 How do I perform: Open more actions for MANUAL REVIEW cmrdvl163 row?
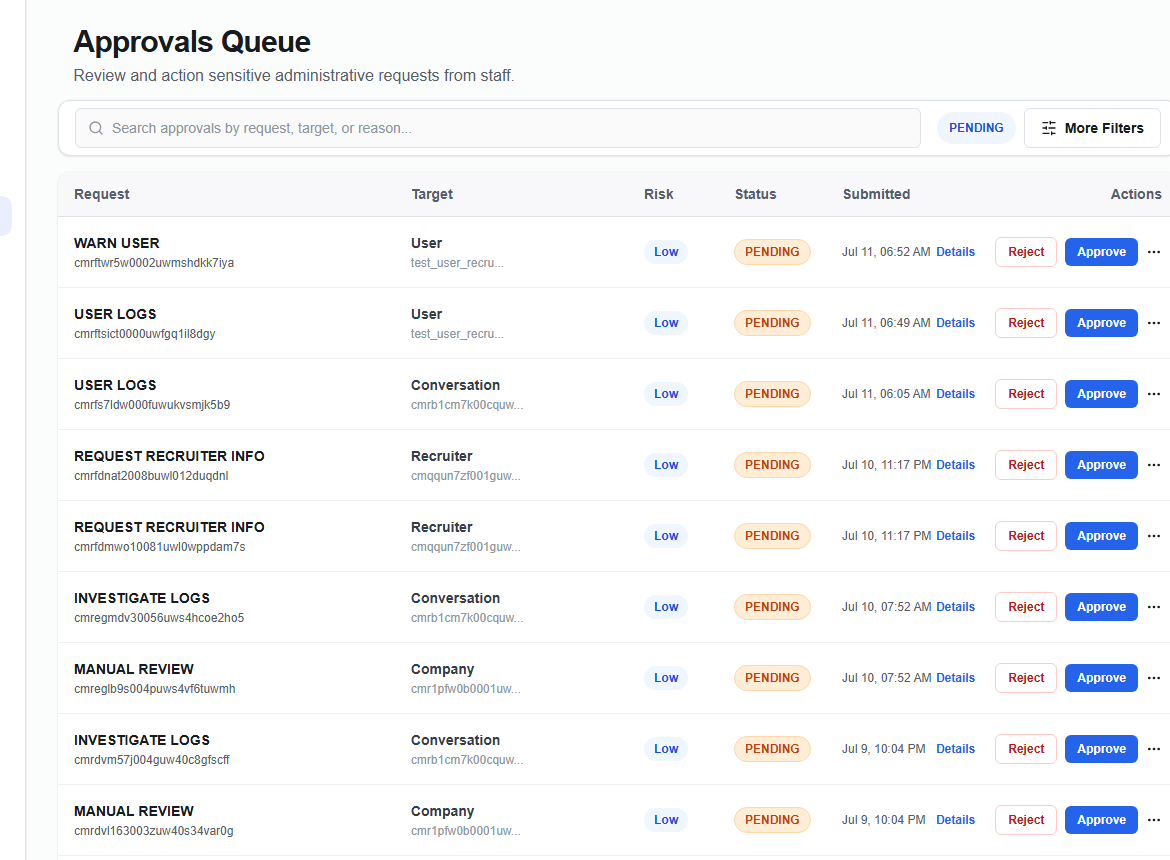click(1154, 820)
